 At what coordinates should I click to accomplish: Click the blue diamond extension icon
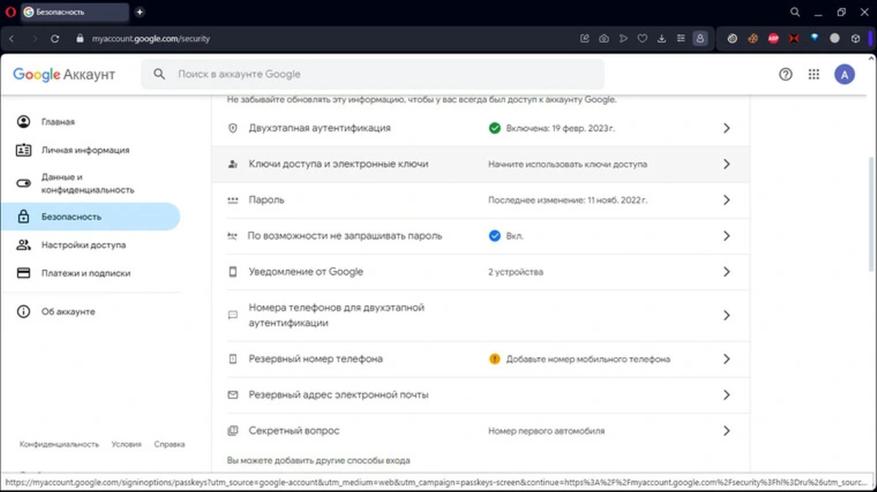(x=814, y=38)
